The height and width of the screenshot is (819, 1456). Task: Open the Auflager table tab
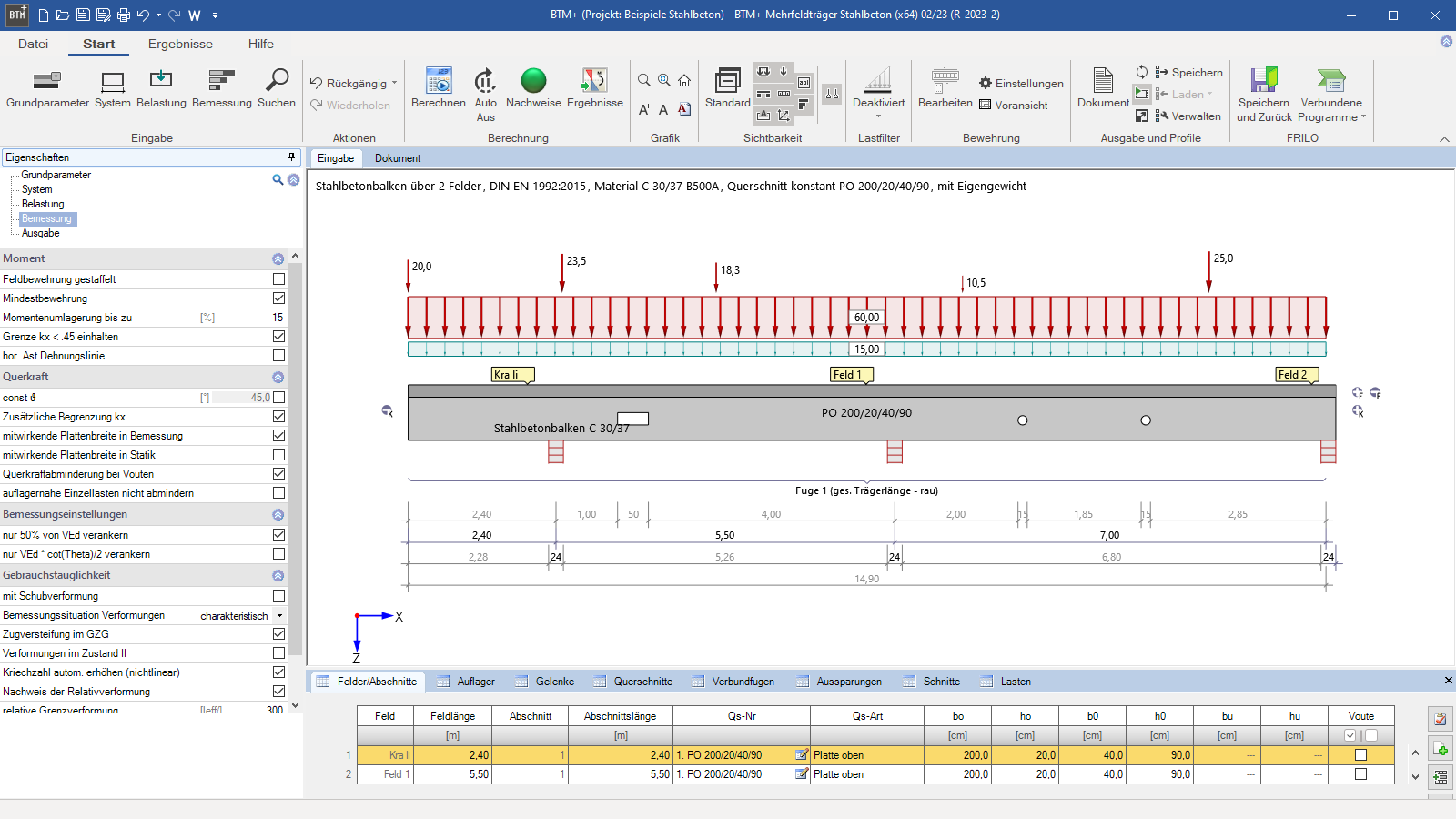[466, 682]
